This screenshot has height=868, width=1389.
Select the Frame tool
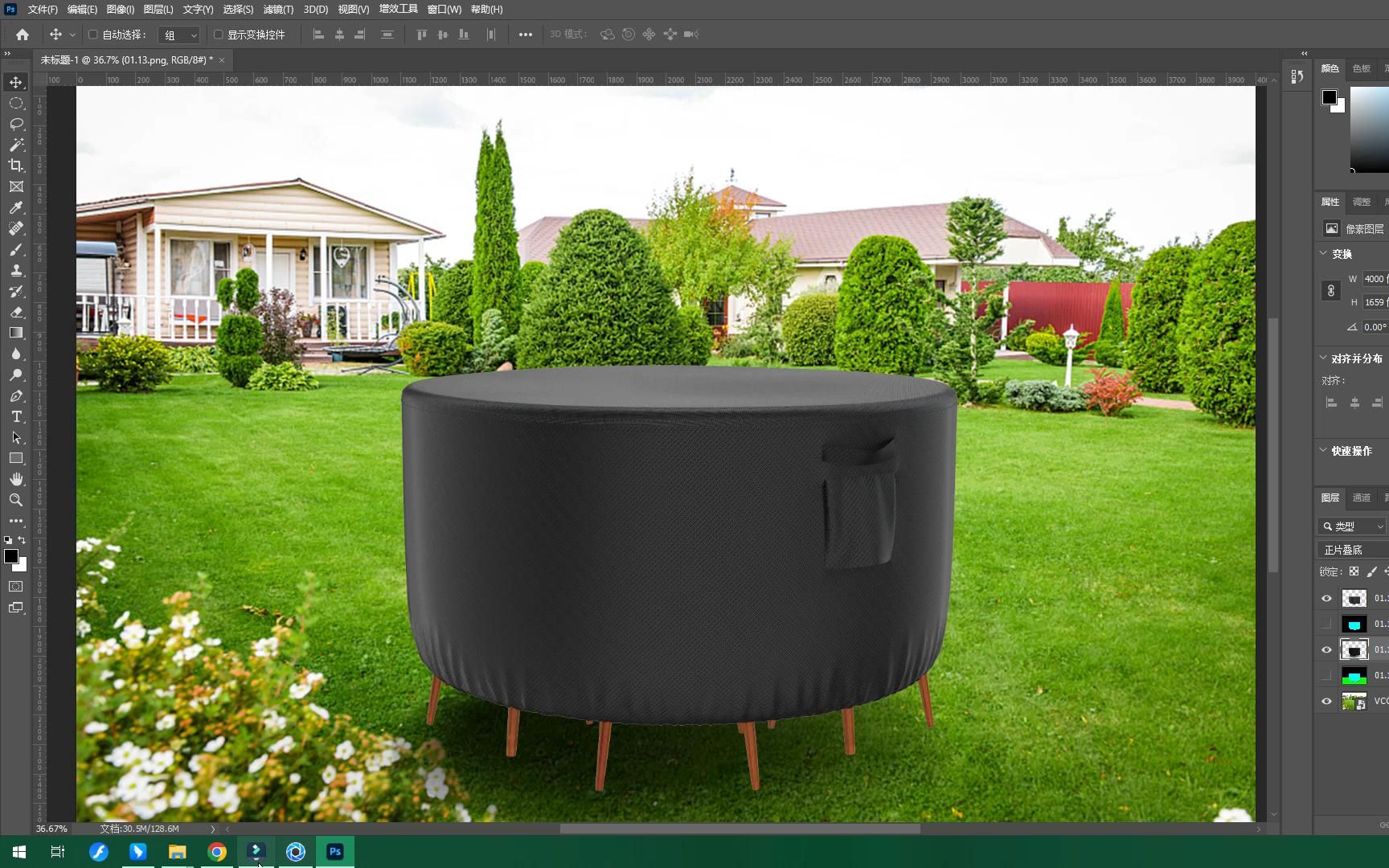pyautogui.click(x=16, y=186)
